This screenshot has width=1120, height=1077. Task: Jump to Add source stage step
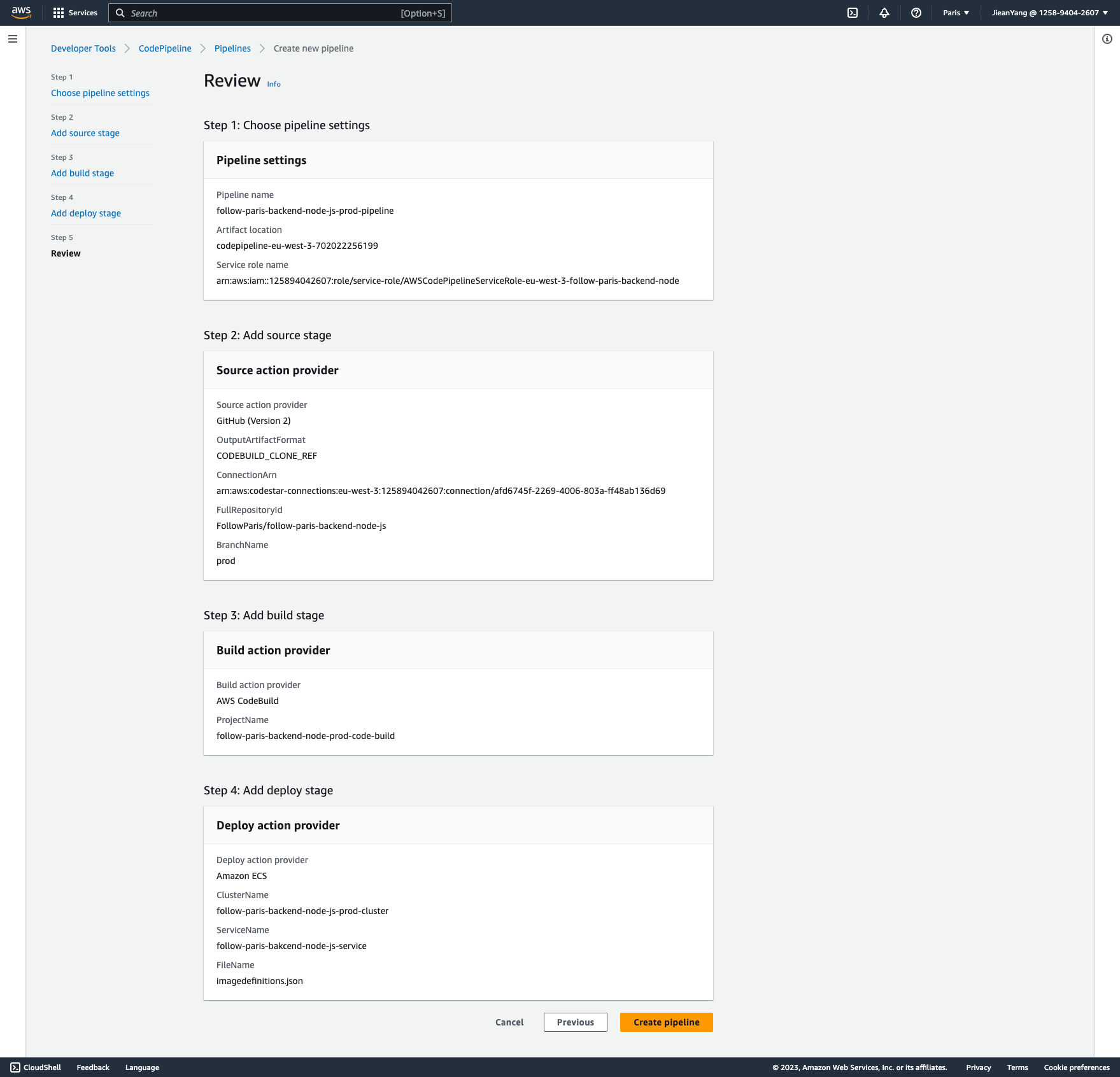(x=85, y=133)
